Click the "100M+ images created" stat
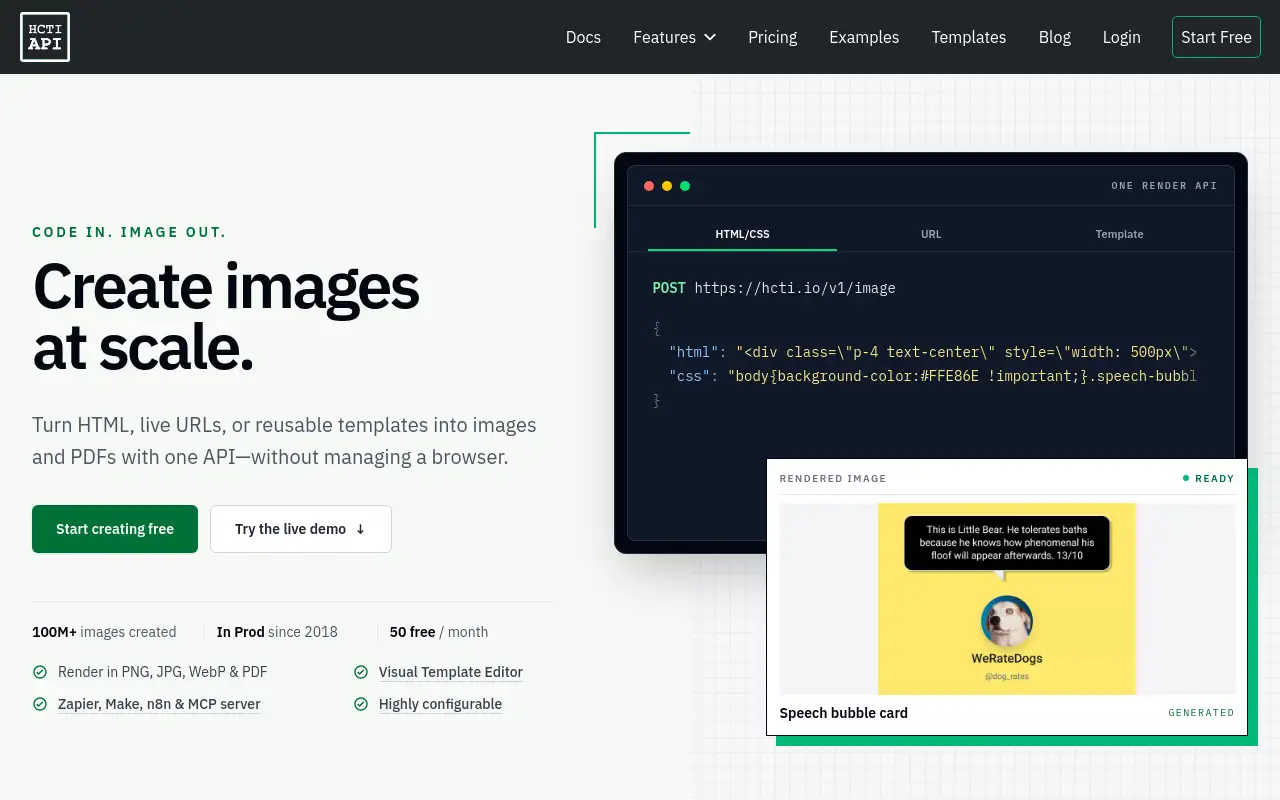The image size is (1280, 800). (x=104, y=632)
